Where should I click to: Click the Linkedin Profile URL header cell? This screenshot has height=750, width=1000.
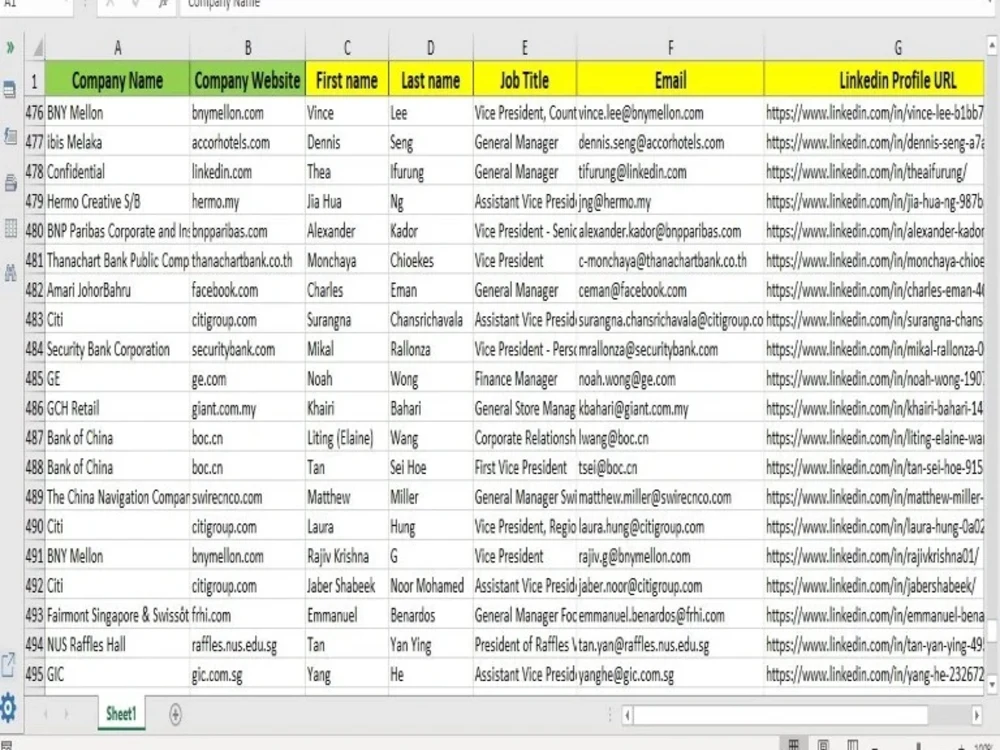coord(874,80)
